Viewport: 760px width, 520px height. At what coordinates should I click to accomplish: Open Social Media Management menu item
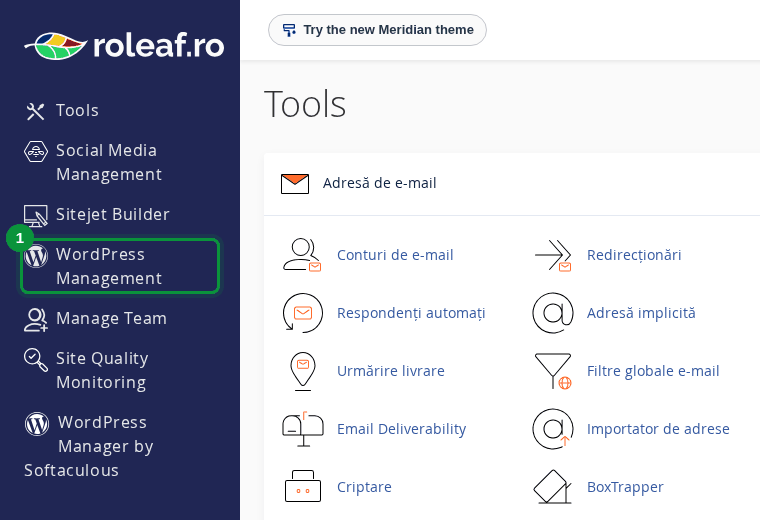coord(109,162)
